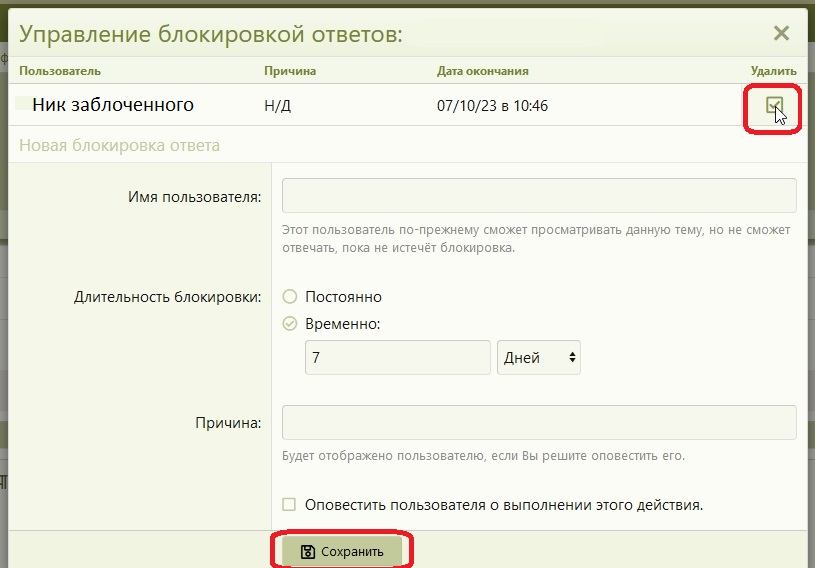Click the Причина text input field
The width and height of the screenshot is (815, 568).
pyautogui.click(x=539, y=422)
